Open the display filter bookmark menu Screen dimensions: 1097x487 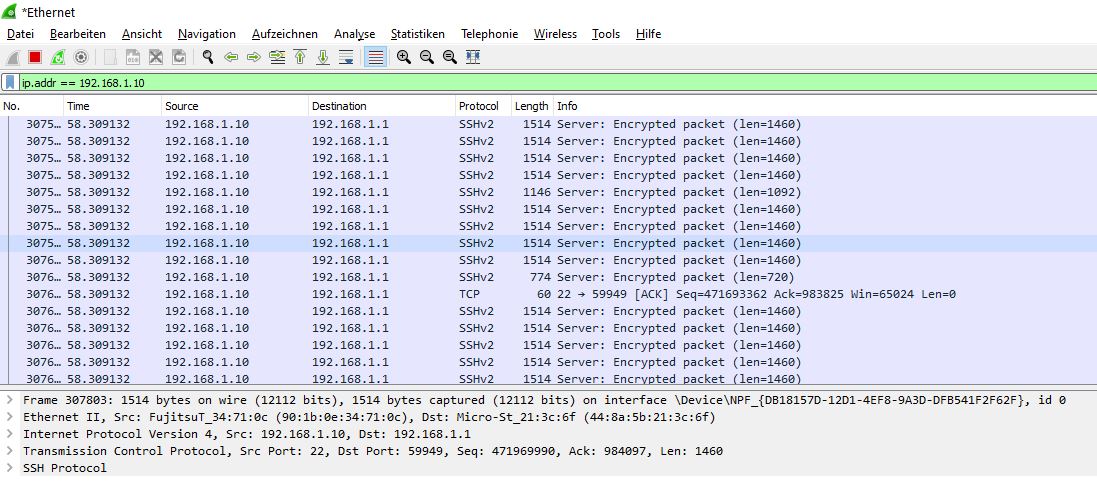point(10,83)
